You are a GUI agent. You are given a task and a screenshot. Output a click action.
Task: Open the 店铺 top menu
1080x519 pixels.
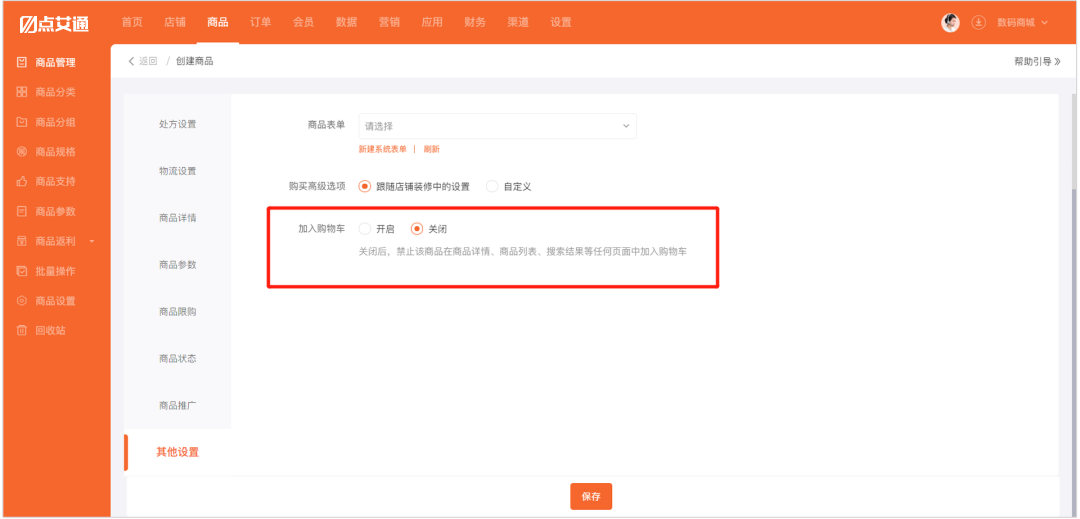coord(175,22)
